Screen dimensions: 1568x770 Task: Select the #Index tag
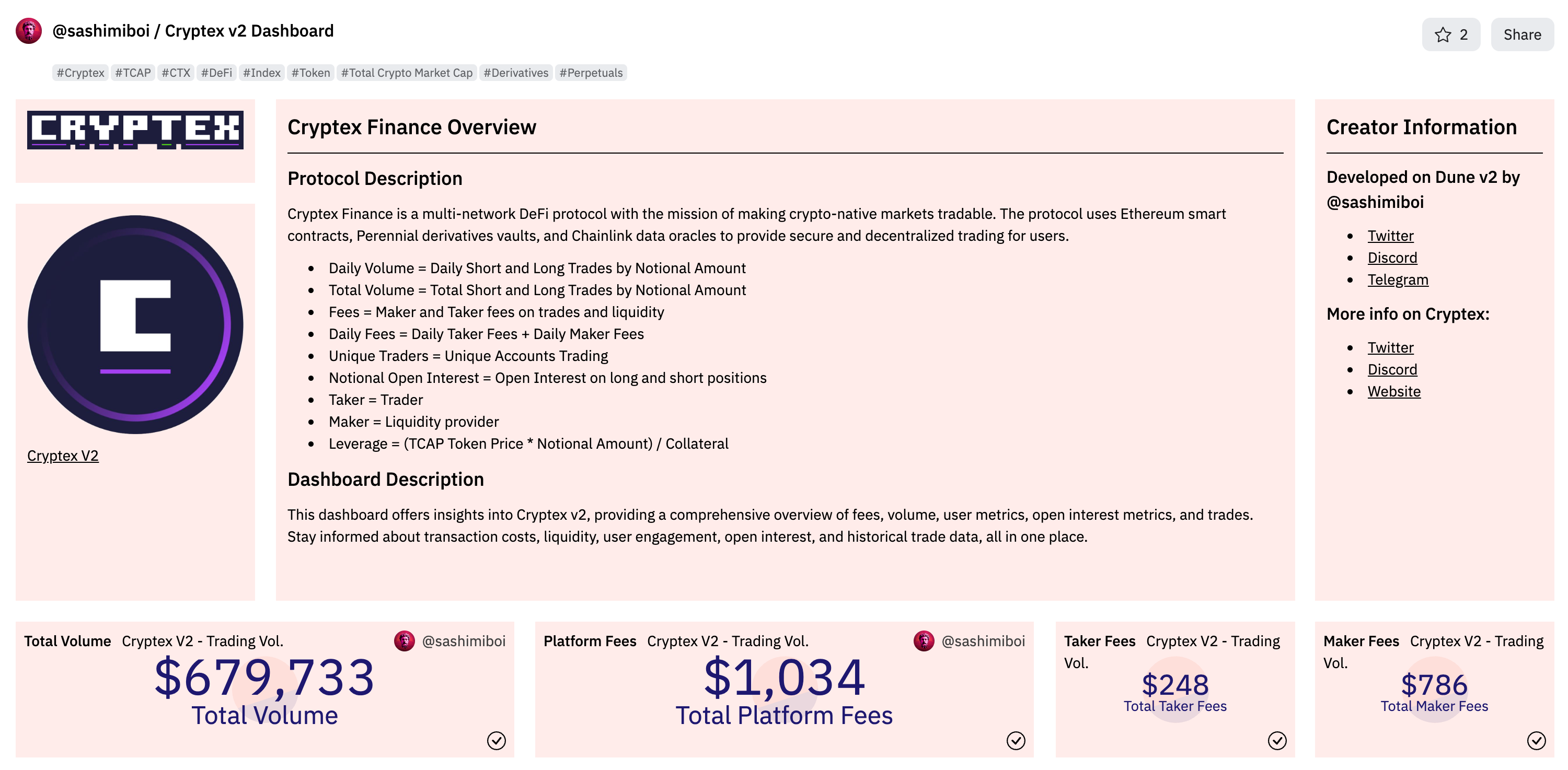coord(262,73)
